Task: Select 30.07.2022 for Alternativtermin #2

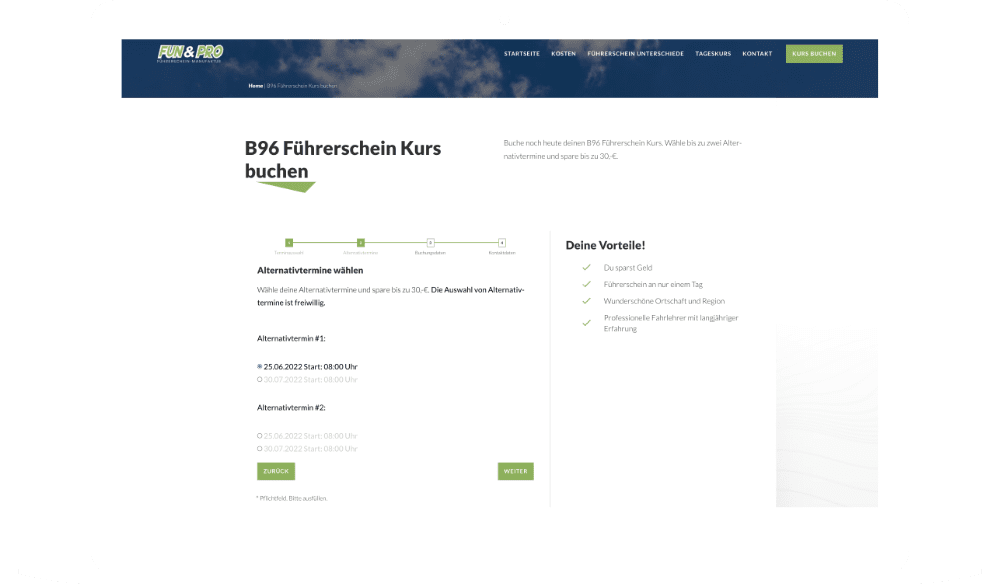Action: tap(260, 449)
